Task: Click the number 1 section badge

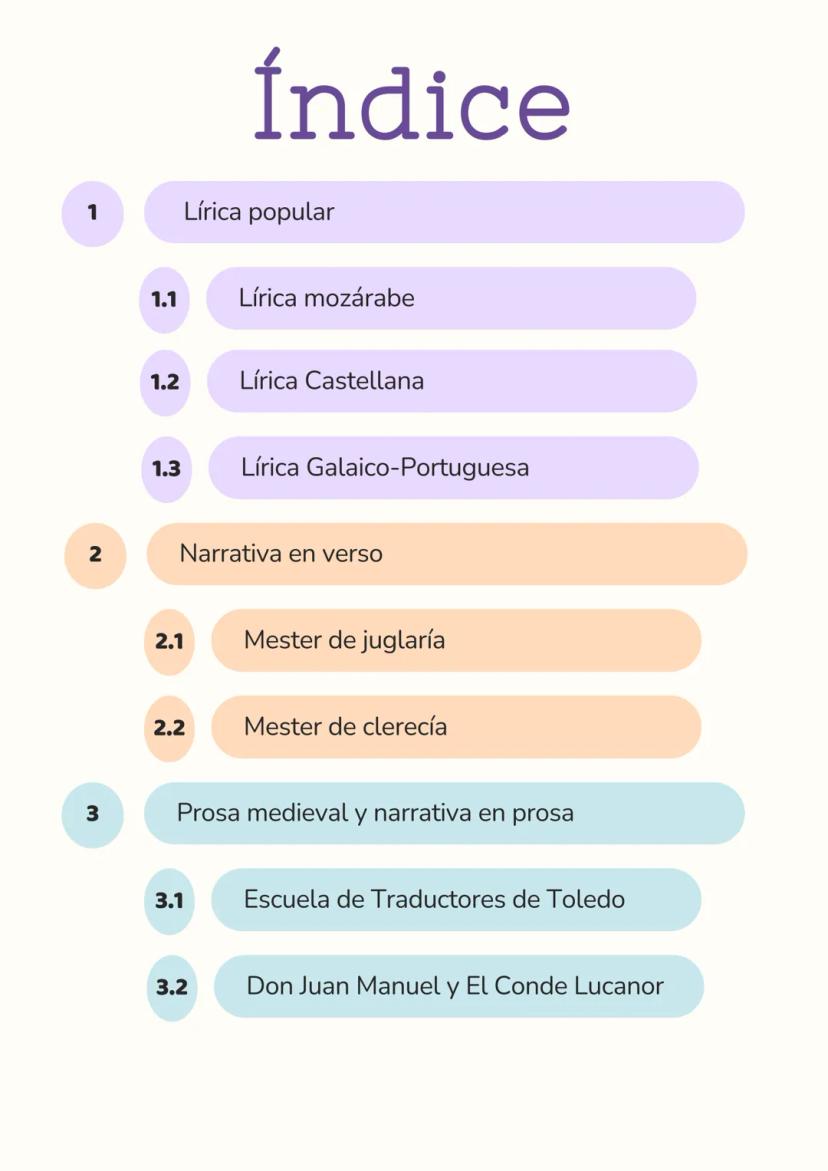Action: [x=92, y=213]
